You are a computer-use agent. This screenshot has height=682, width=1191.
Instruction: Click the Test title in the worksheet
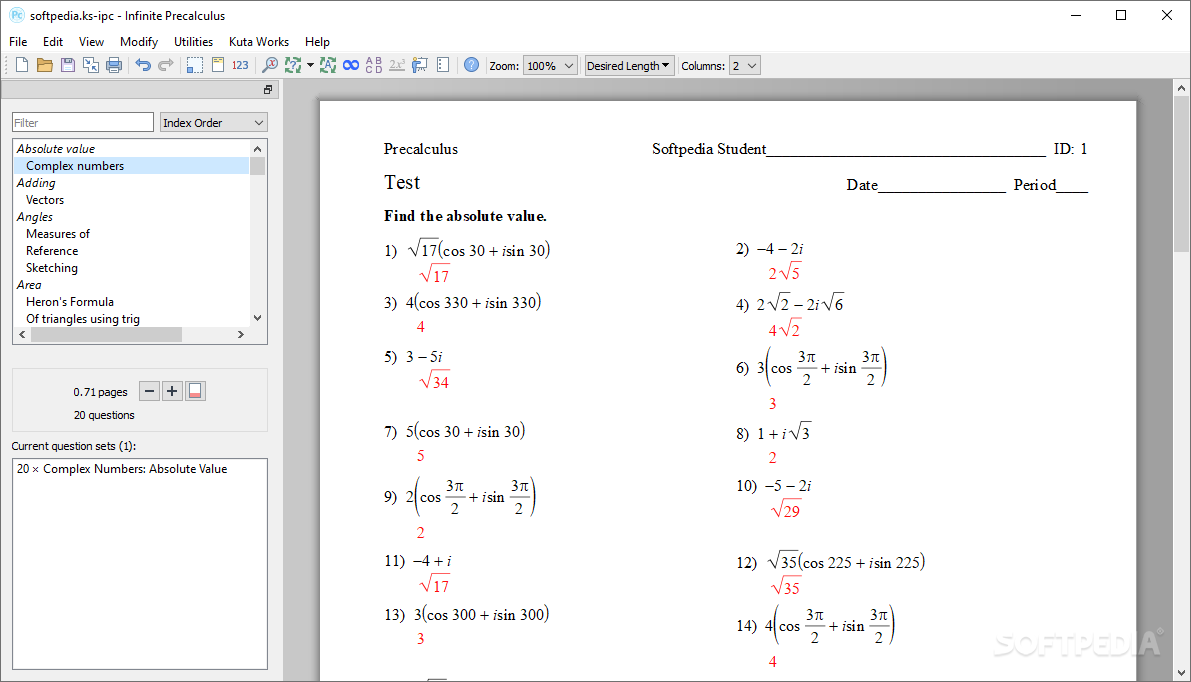tap(402, 182)
